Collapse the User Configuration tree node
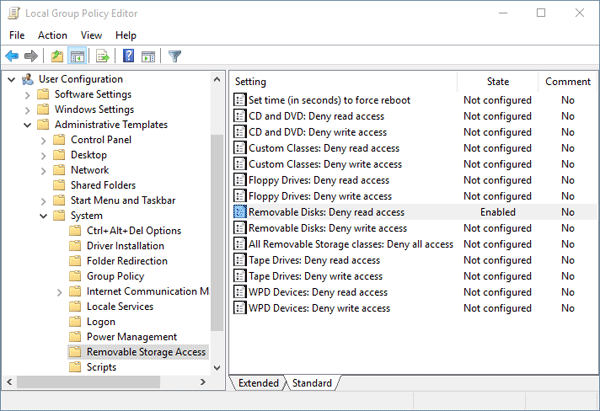Image resolution: width=600 pixels, height=411 pixels. pos(11,79)
